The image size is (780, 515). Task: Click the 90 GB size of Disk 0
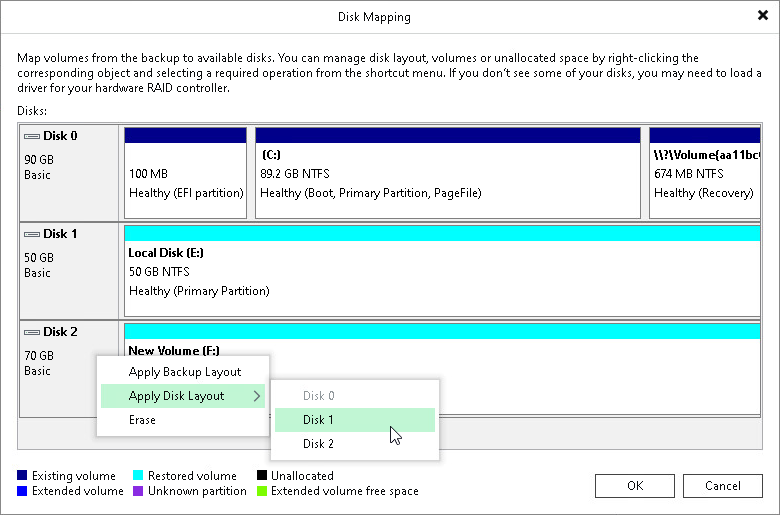tap(39, 160)
